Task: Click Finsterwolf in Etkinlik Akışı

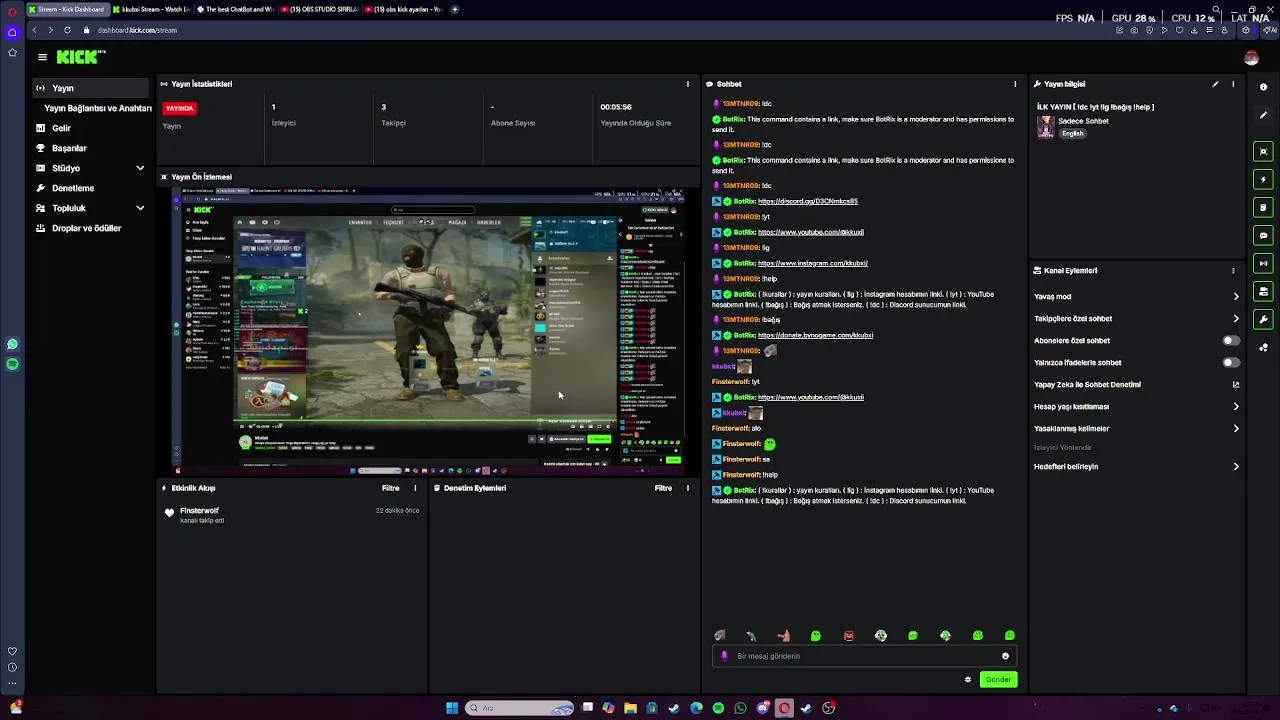Action: tap(199, 511)
